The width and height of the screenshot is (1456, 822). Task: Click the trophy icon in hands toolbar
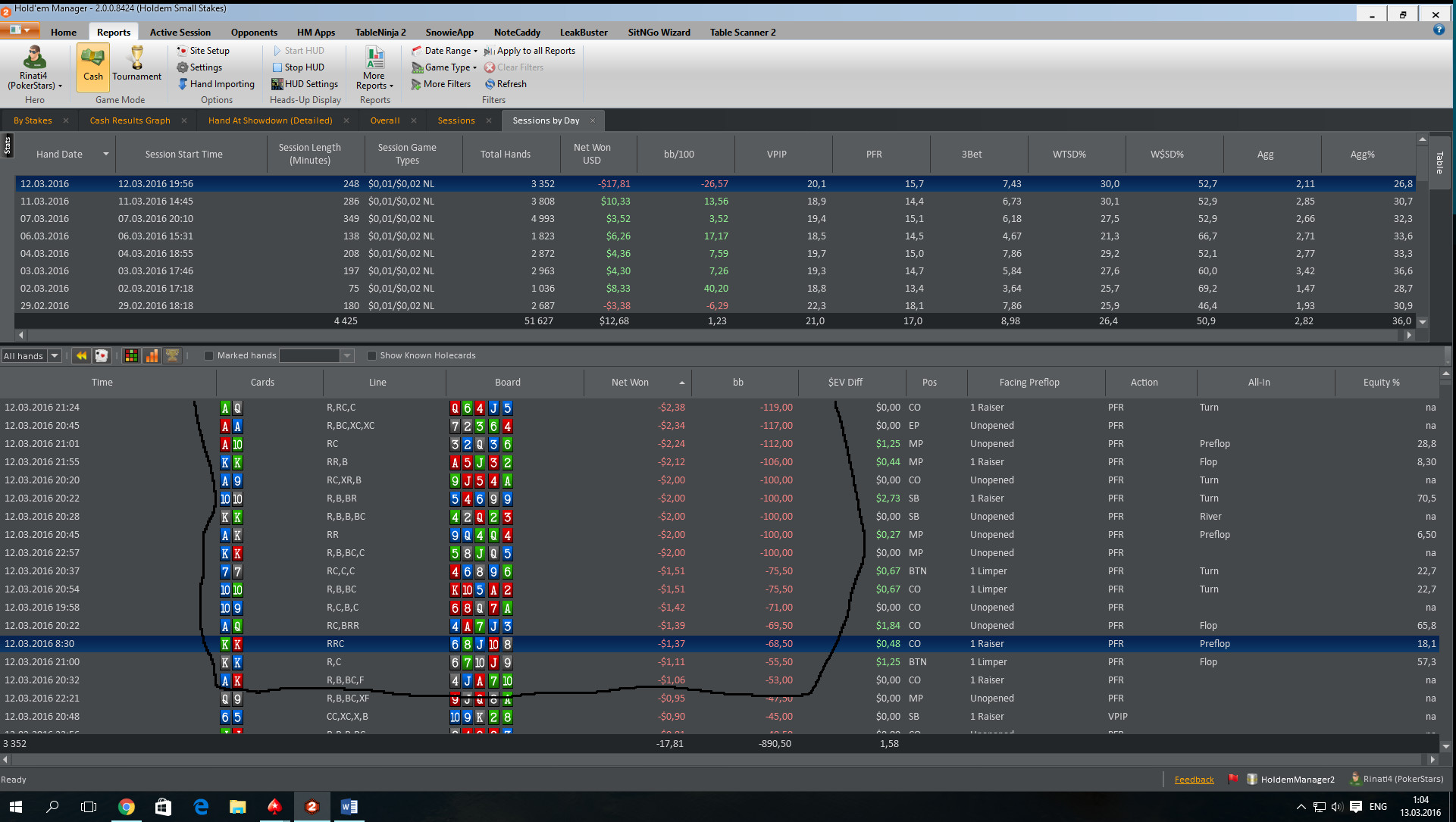[x=172, y=355]
